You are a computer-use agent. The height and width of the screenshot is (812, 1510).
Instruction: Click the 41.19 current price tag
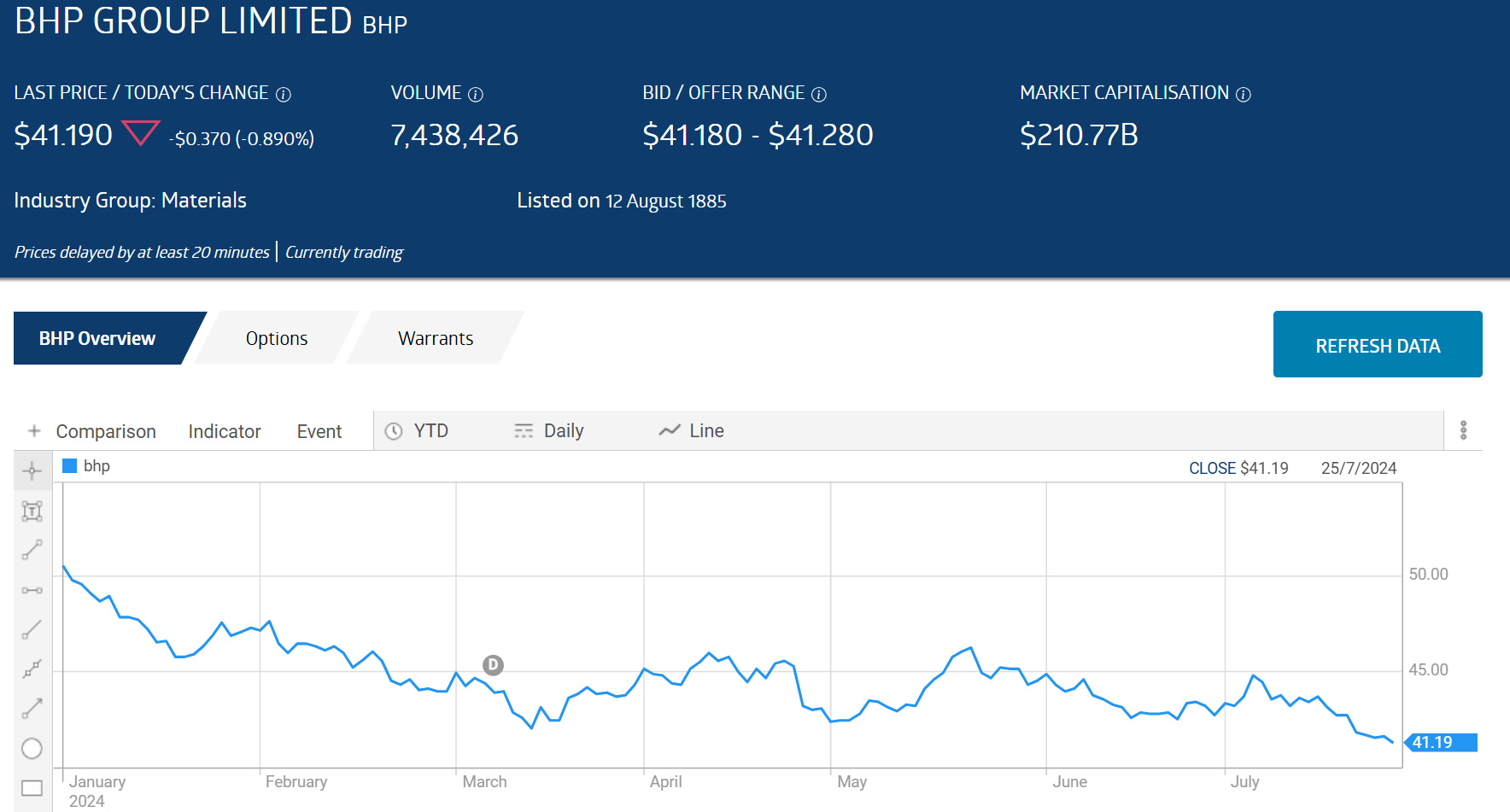pos(1441,742)
